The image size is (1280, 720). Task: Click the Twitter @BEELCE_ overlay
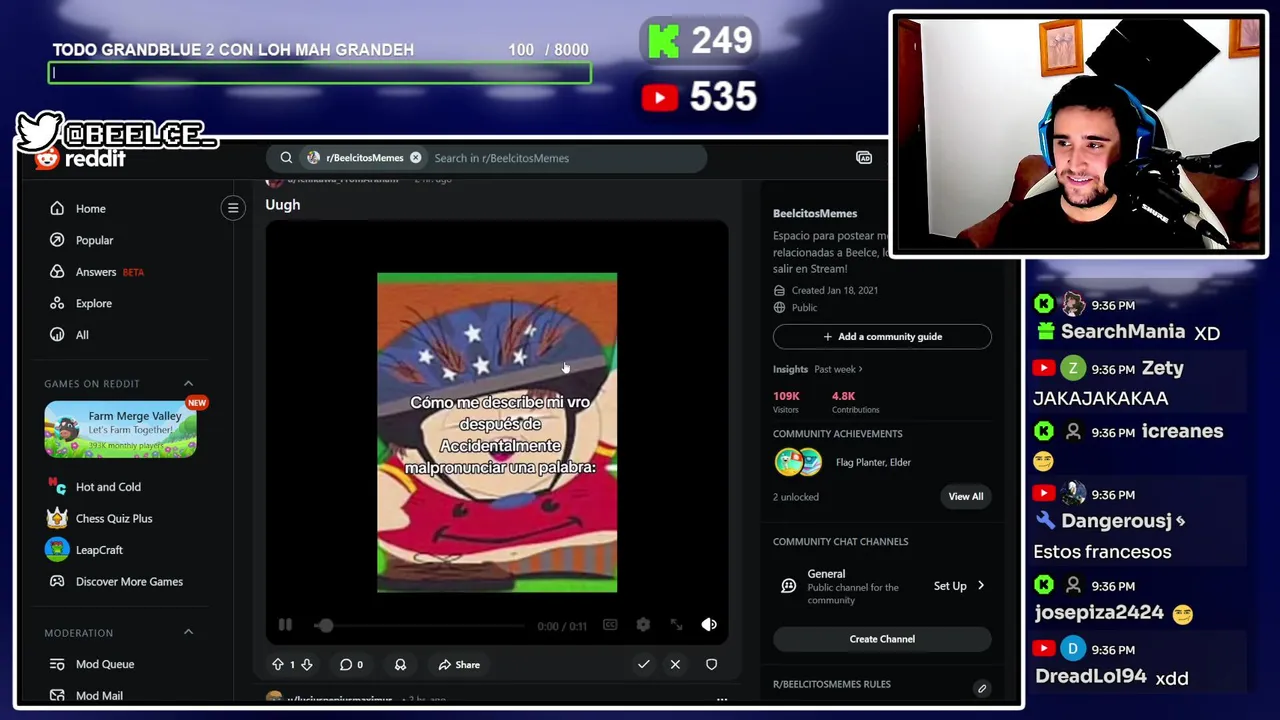[x=116, y=132]
